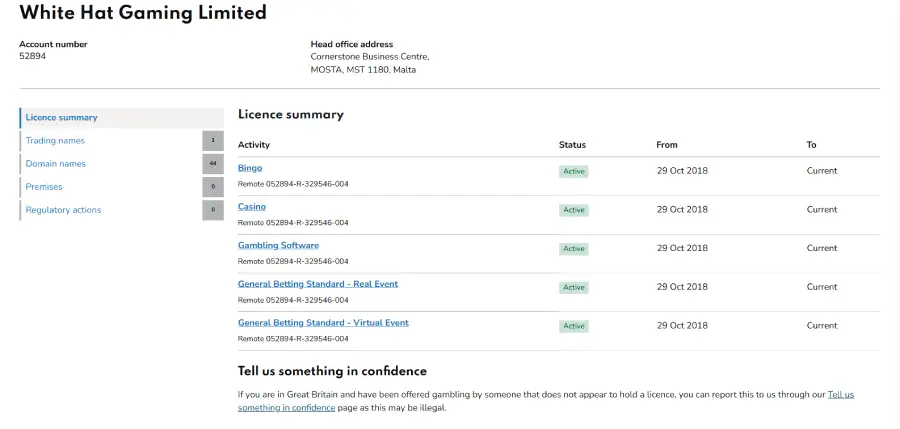Open the Licence summary tab
900x429 pixels.
62,118
